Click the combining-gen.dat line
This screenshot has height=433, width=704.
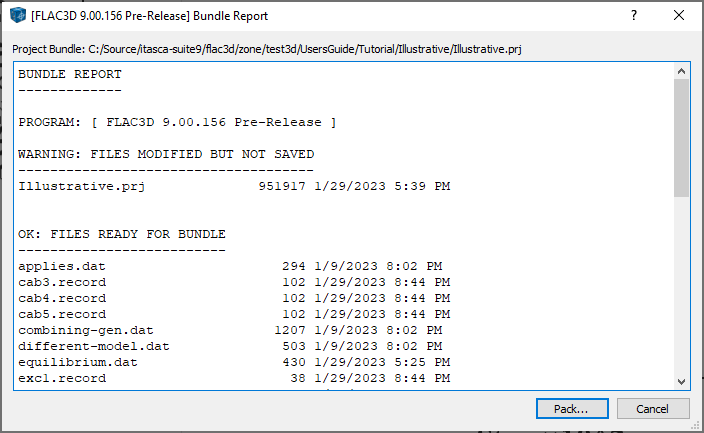pos(230,330)
